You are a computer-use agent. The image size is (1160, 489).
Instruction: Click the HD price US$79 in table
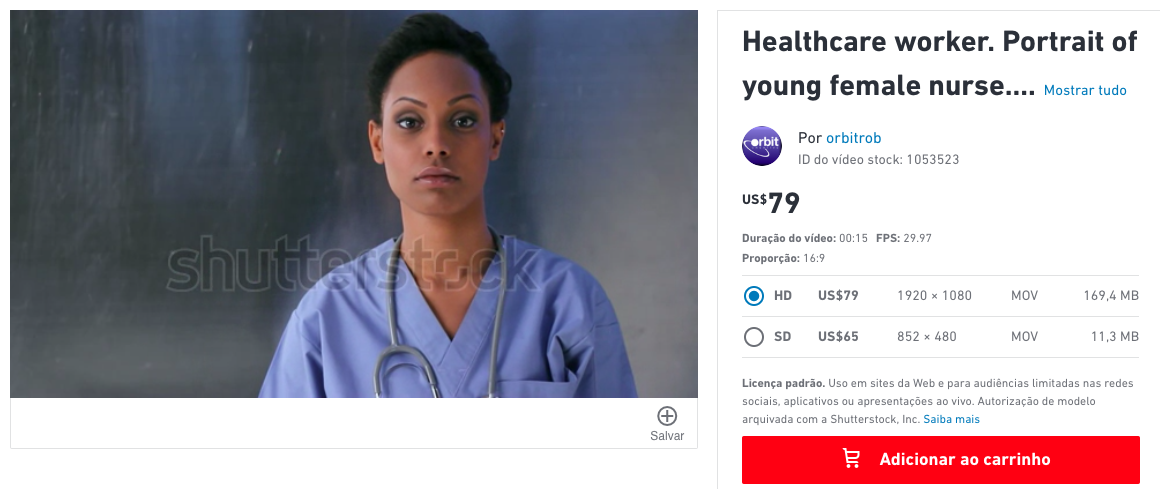click(838, 296)
